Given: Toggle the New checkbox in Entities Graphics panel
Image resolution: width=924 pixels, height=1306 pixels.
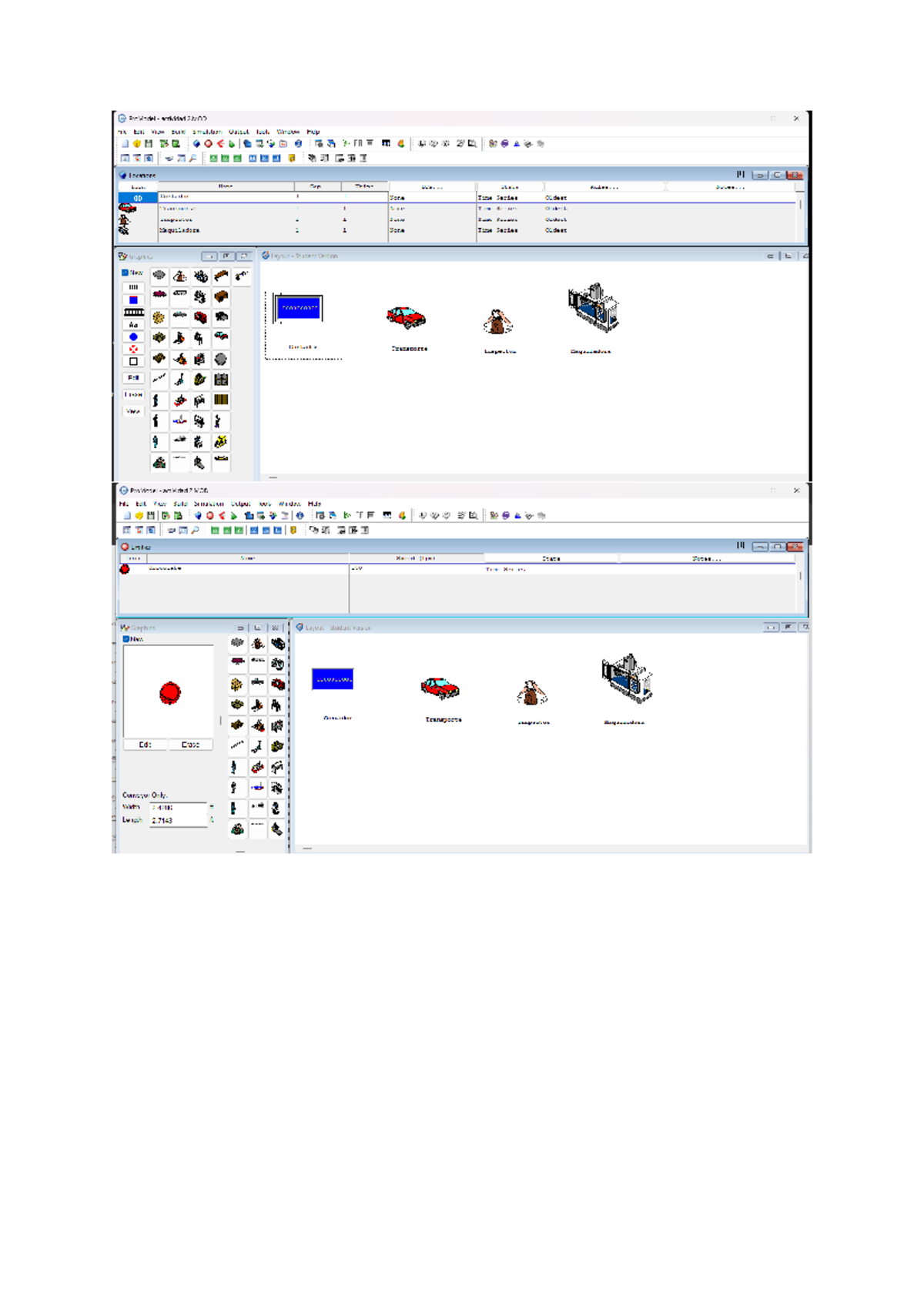Looking at the screenshot, I should (126, 639).
